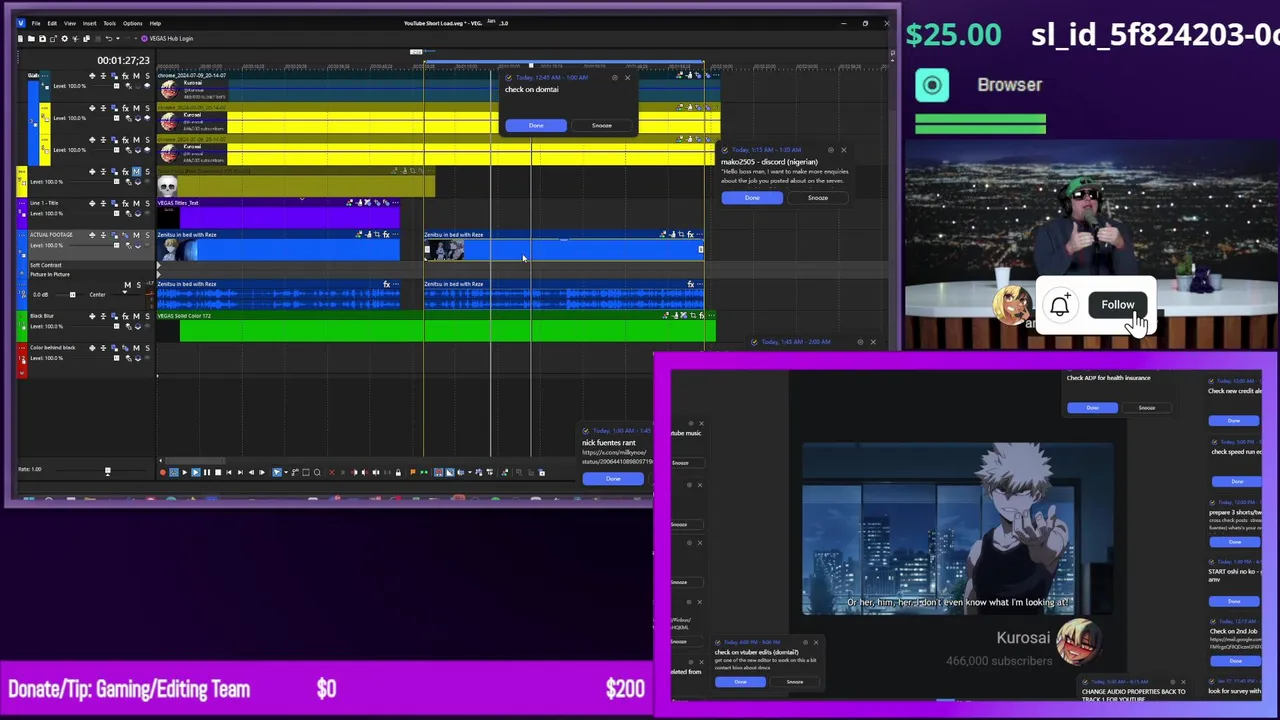Open the Options menu in VEGAS
Viewport: 1280px width, 720px height.
(x=133, y=23)
